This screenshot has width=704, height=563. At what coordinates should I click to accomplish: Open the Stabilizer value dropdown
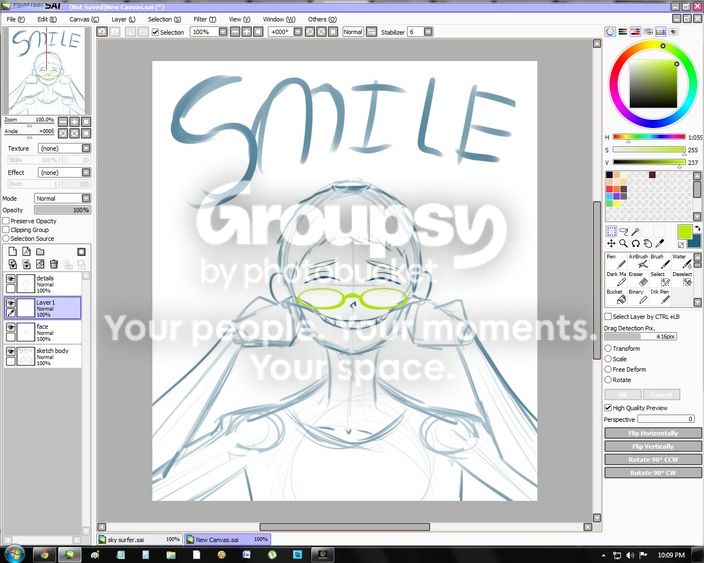[428, 32]
